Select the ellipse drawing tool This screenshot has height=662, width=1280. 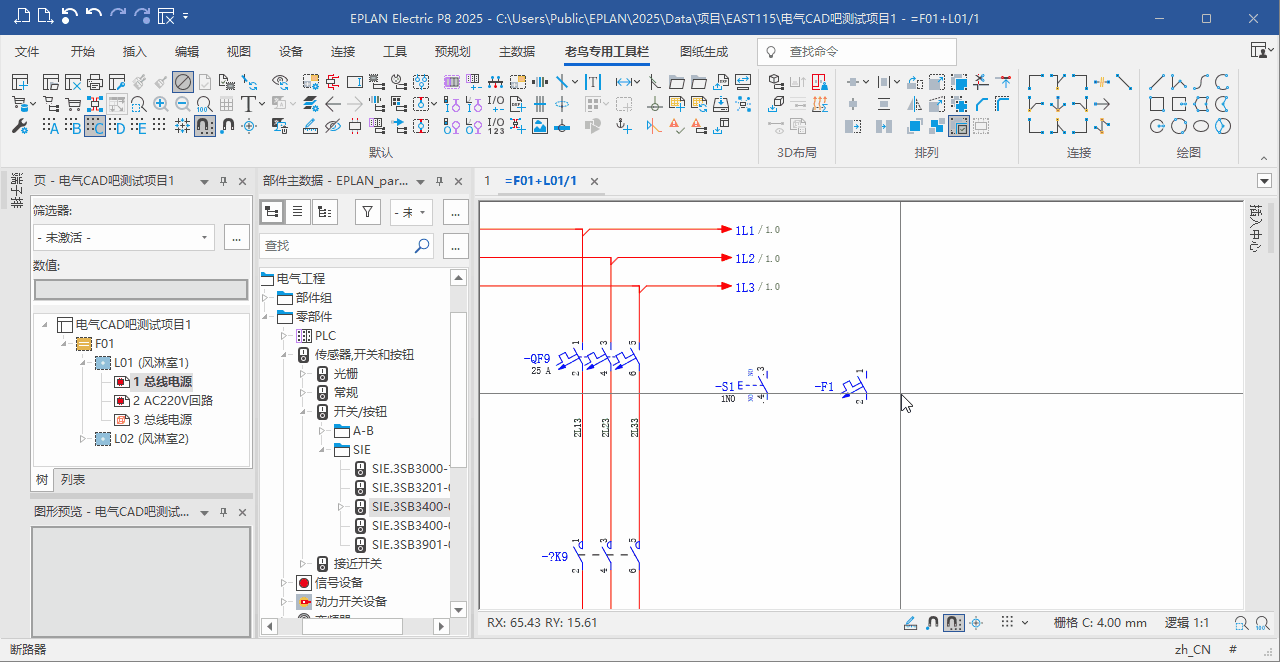point(1201,126)
